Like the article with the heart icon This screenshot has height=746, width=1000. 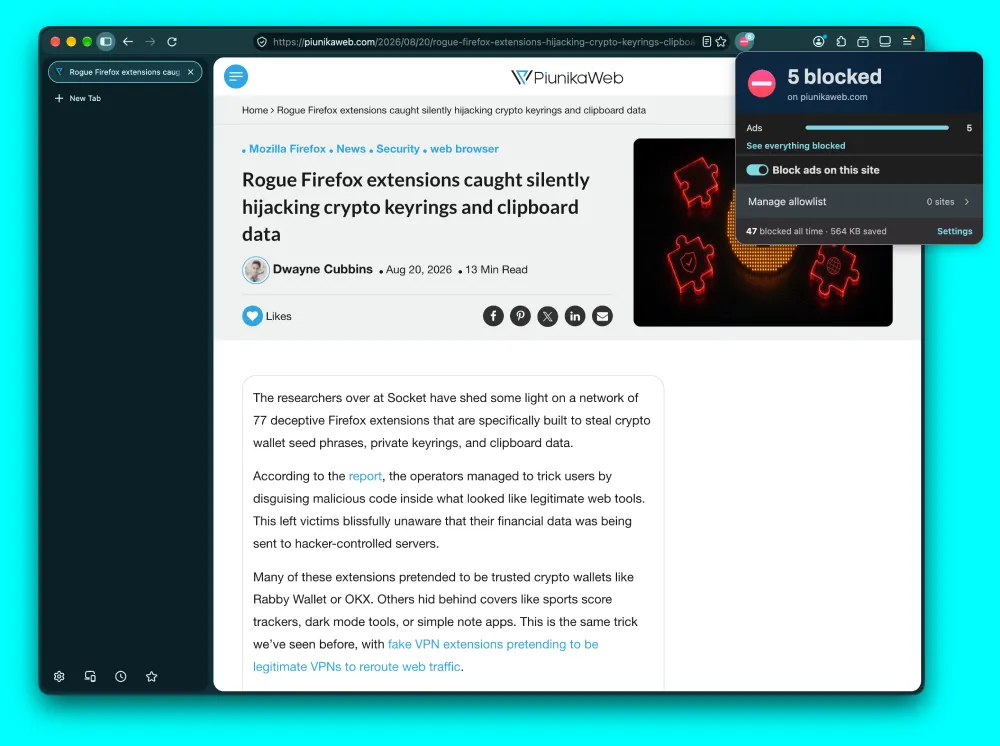point(253,316)
